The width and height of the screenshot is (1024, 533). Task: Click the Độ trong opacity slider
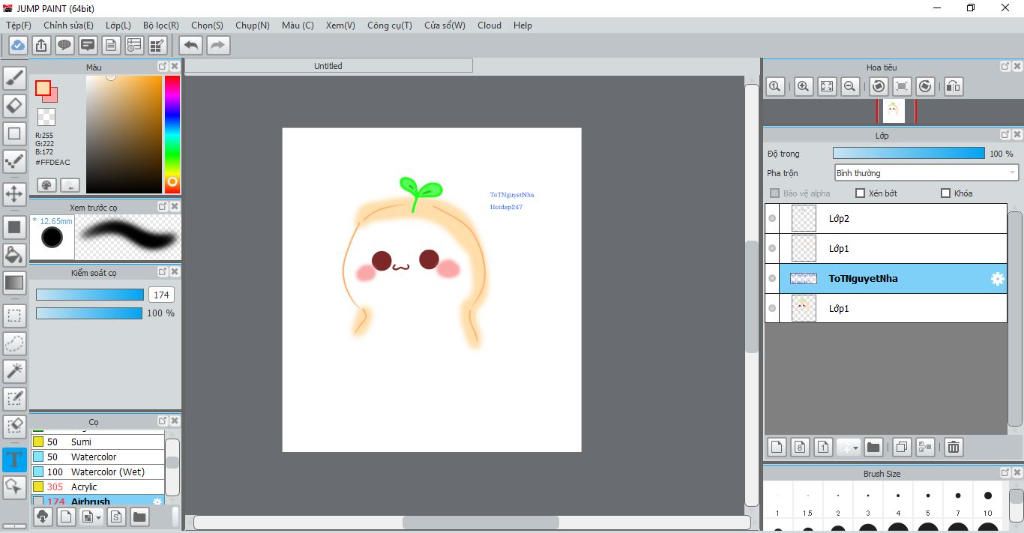pyautogui.click(x=908, y=153)
